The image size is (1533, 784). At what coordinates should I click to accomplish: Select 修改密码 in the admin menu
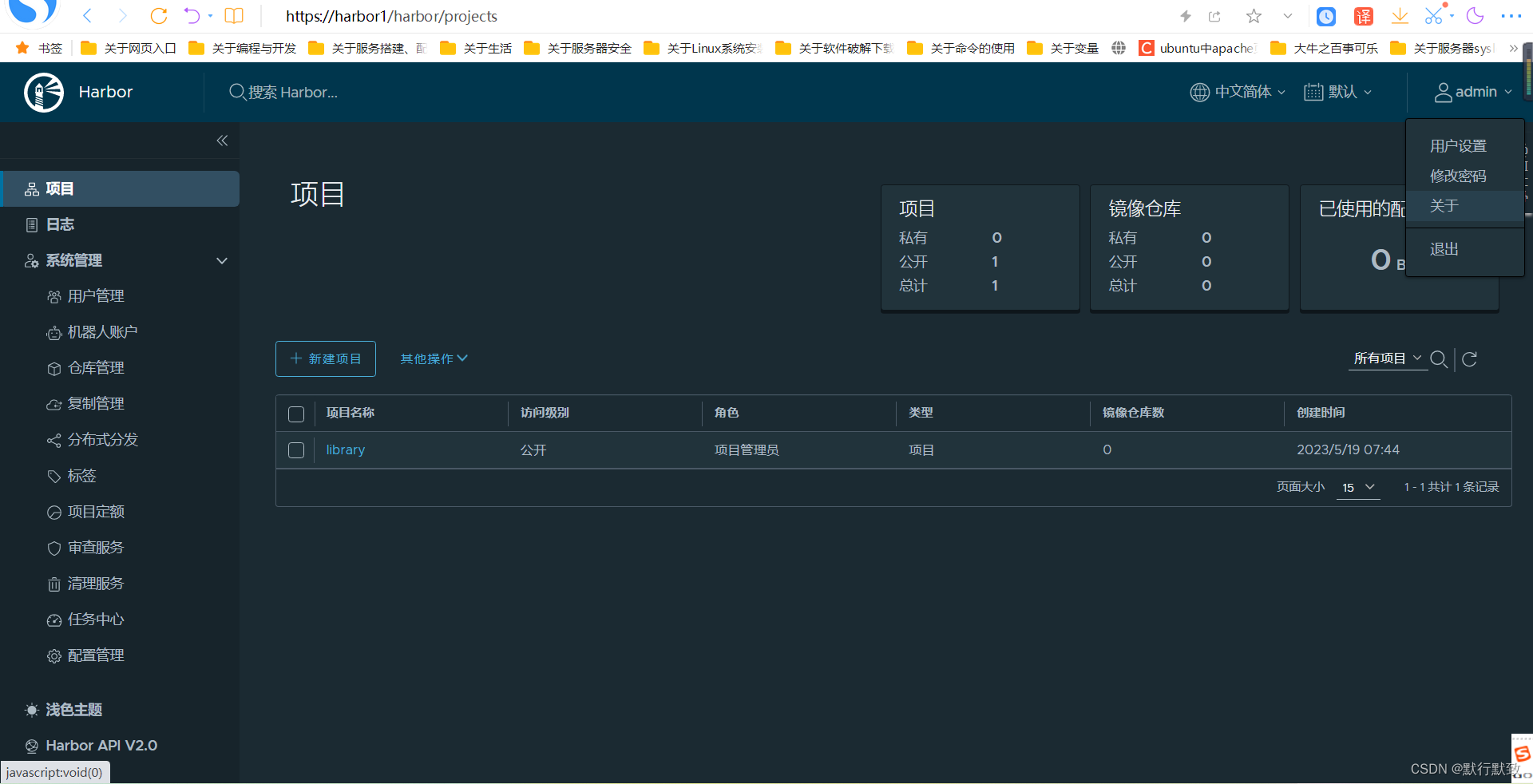[1458, 176]
